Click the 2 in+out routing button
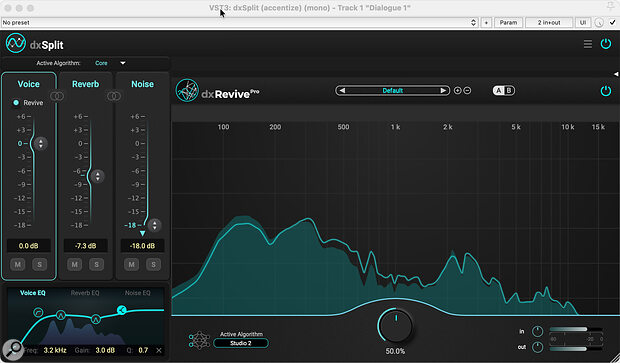Viewport: 620px width, 363px height. pos(549,23)
